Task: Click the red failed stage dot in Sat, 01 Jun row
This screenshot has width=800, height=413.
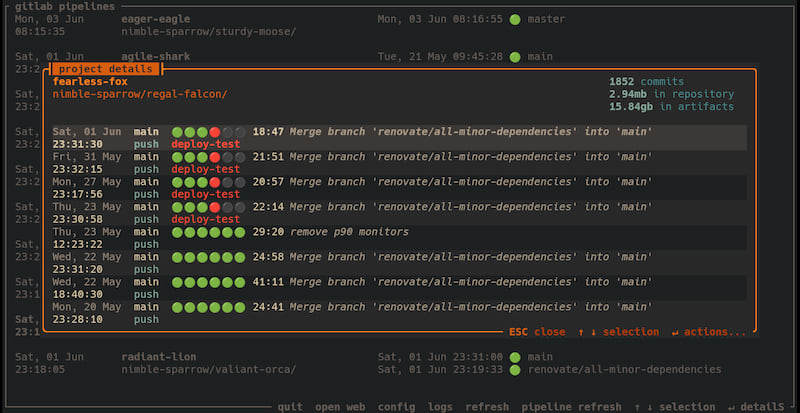Action: pos(215,132)
